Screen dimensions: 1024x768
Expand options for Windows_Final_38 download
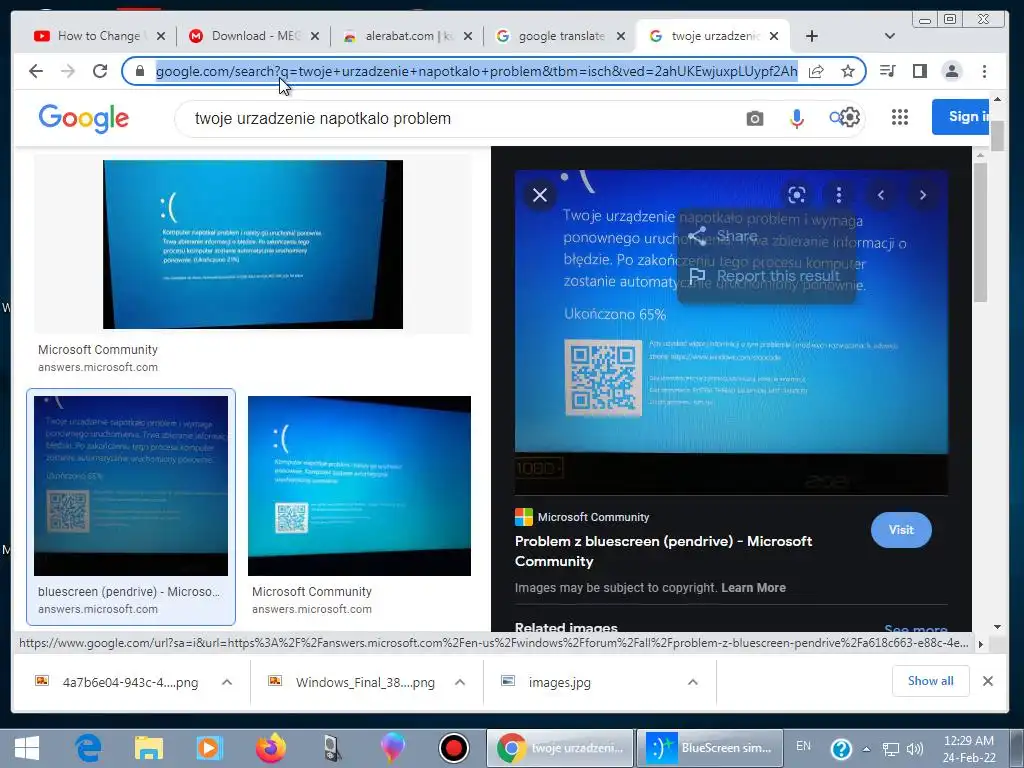pos(460,682)
